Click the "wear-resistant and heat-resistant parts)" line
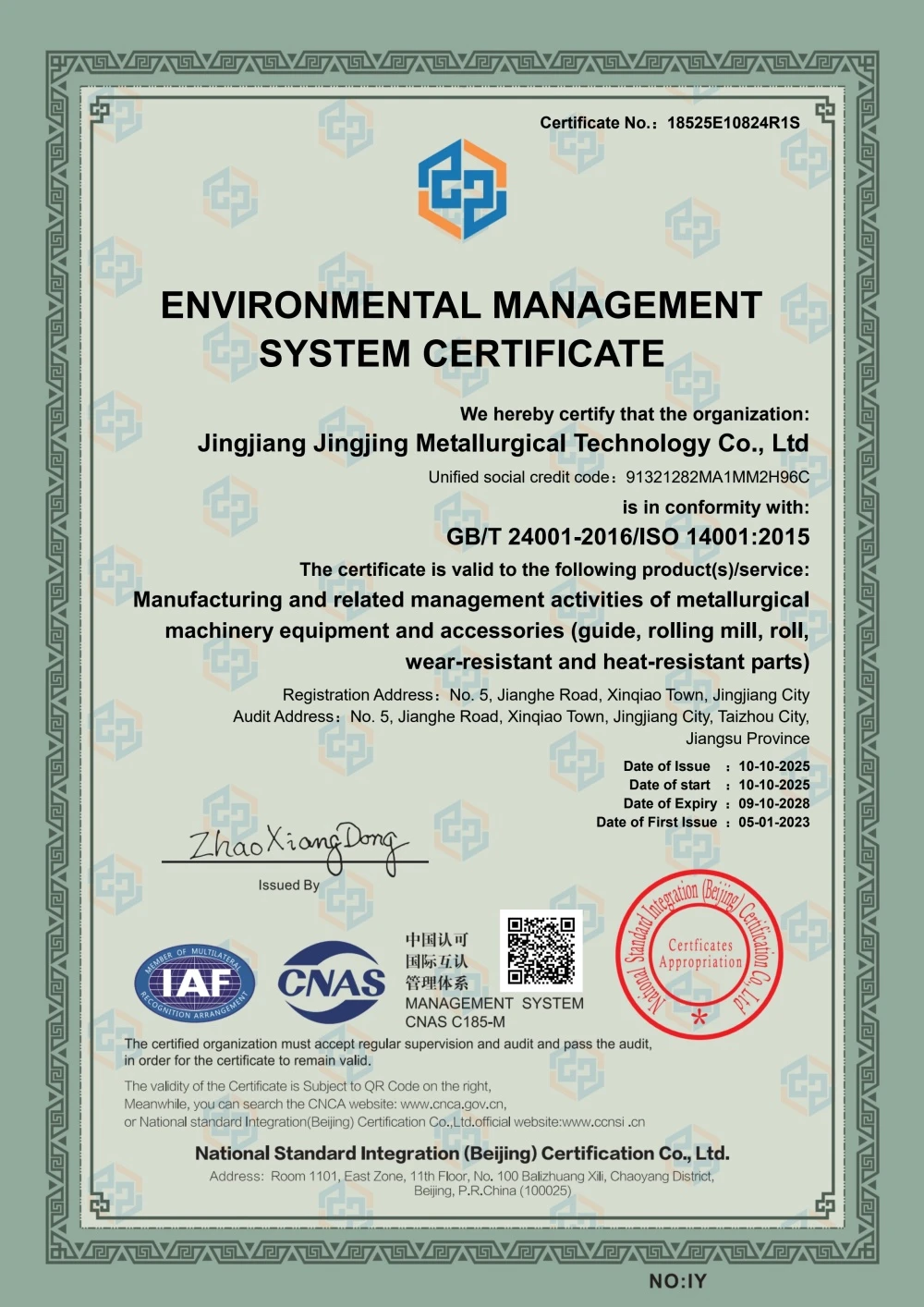924x1307 pixels. [607, 662]
